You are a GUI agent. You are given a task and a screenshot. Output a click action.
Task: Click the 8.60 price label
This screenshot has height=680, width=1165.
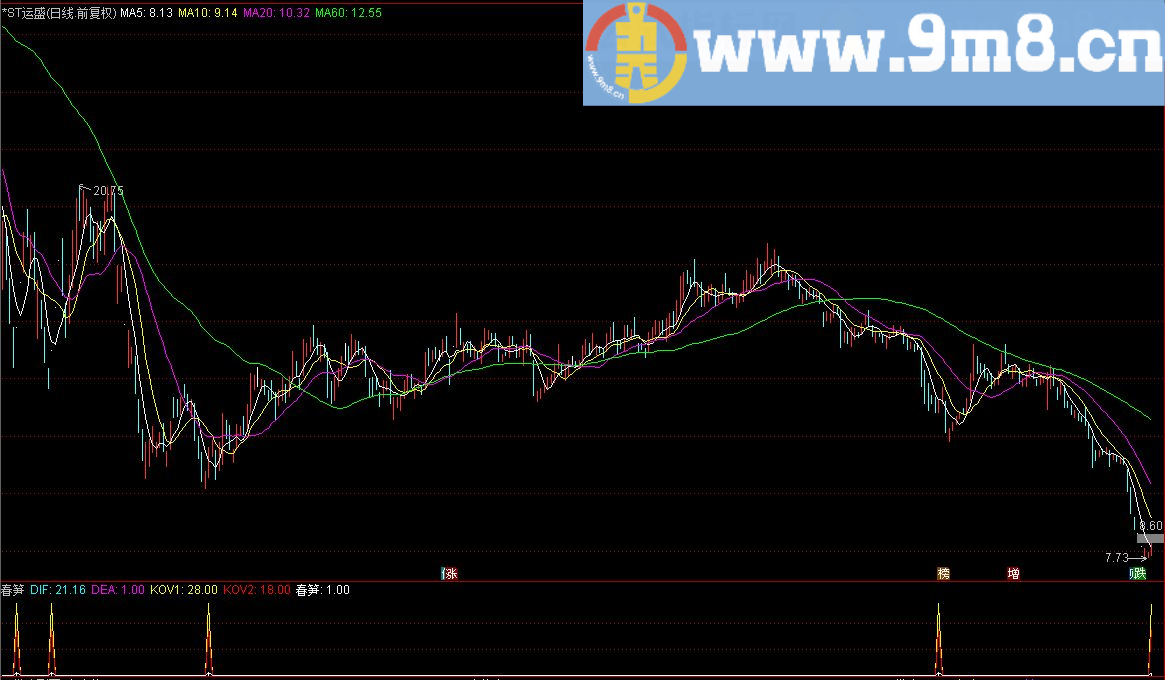coord(1151,525)
